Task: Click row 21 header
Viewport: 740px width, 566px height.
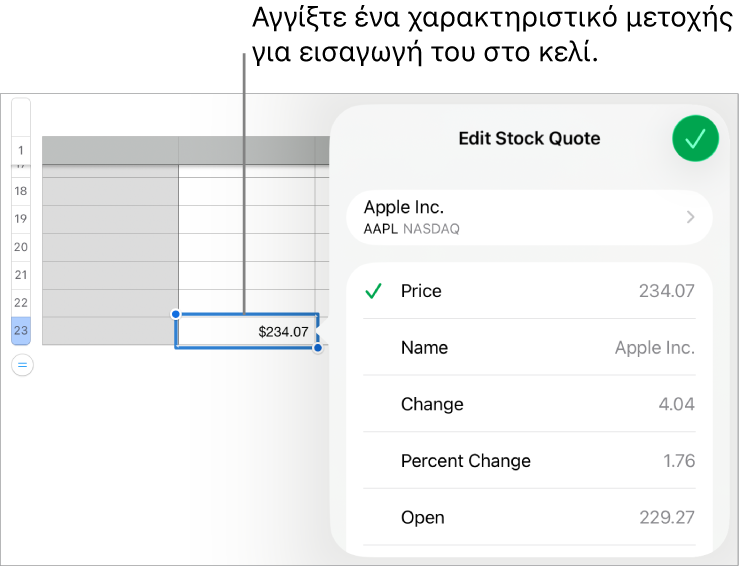Action: point(21,275)
